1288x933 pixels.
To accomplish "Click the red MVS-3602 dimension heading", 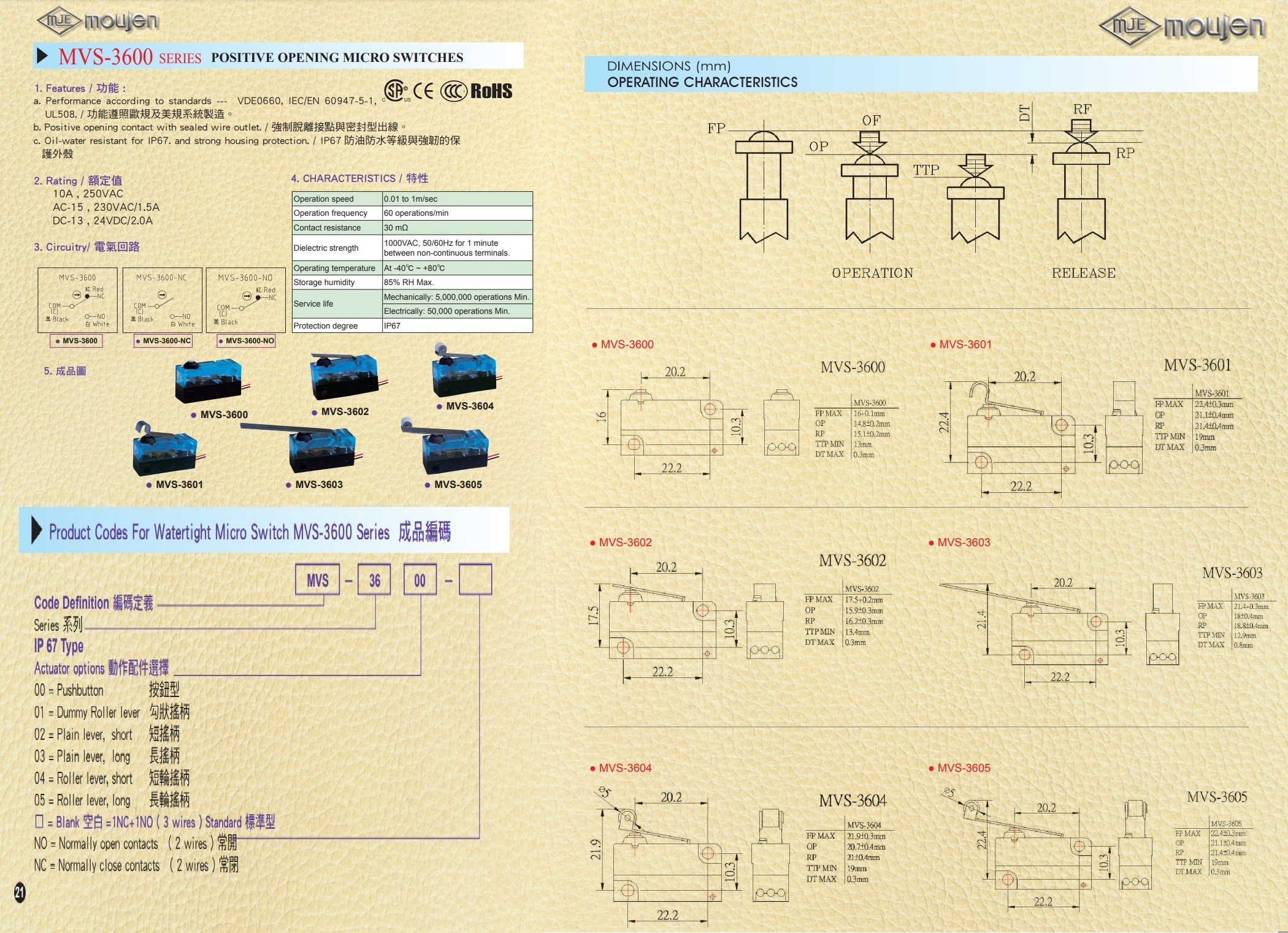I will pyautogui.click(x=621, y=543).
